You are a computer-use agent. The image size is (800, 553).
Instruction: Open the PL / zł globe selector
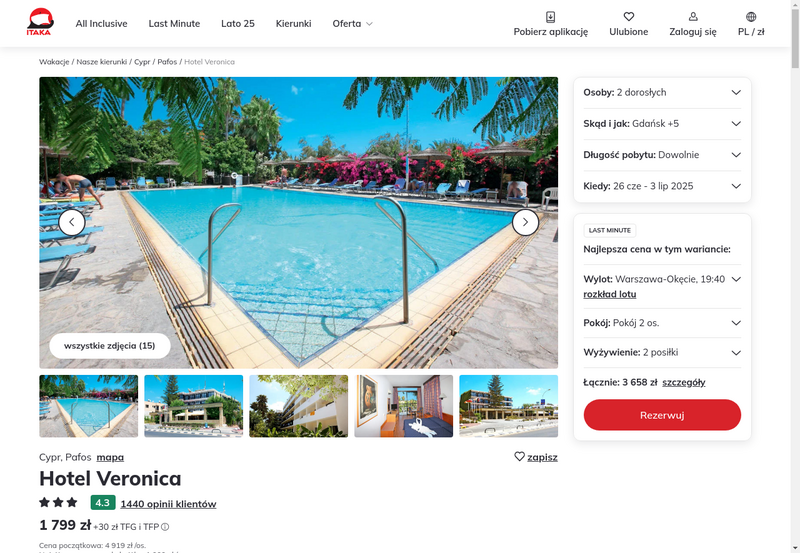point(751,17)
